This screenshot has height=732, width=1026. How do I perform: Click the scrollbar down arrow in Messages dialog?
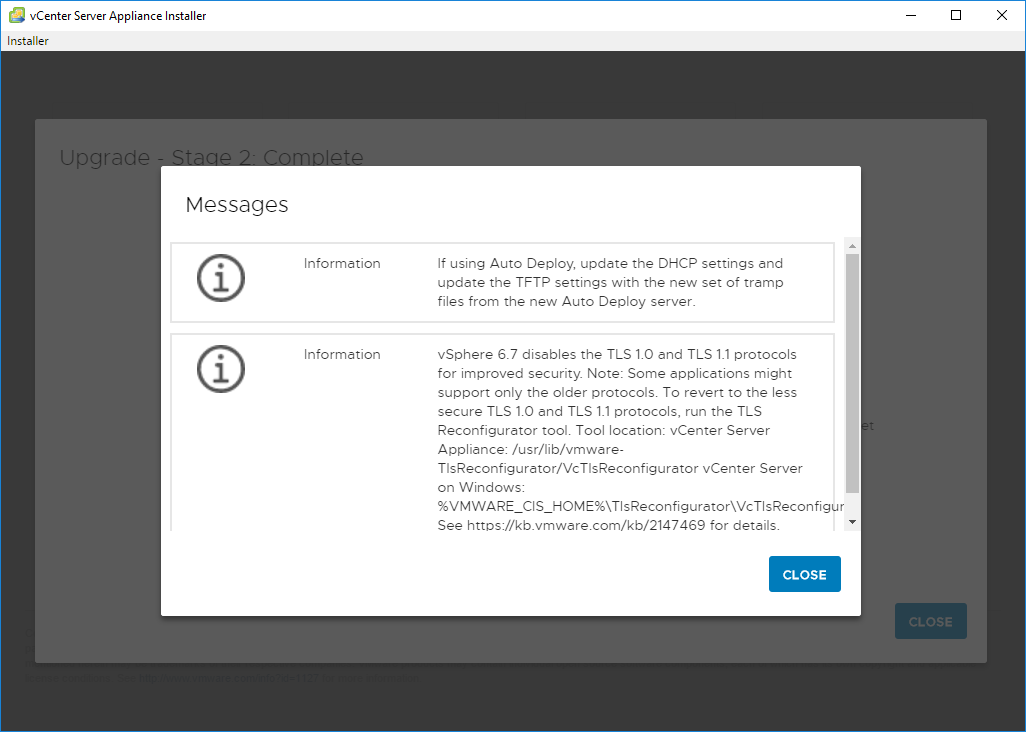852,520
